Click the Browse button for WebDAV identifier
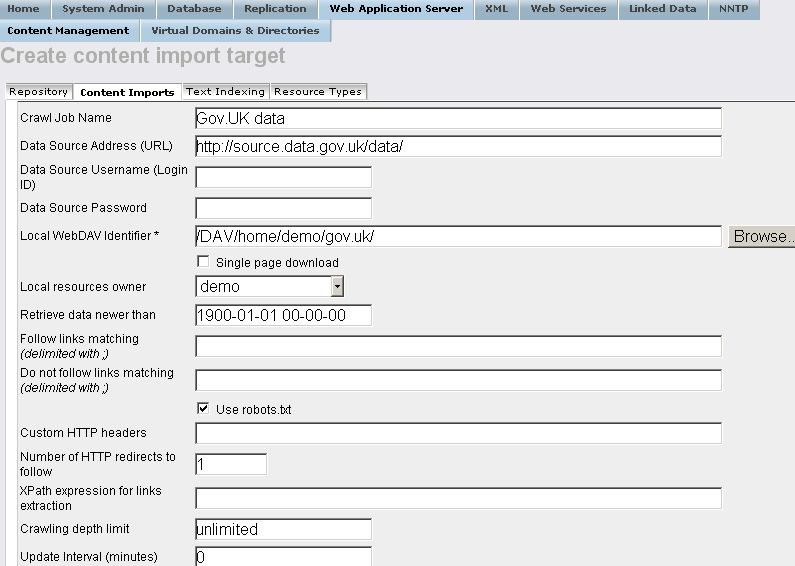Image resolution: width=795 pixels, height=566 pixels. (762, 237)
